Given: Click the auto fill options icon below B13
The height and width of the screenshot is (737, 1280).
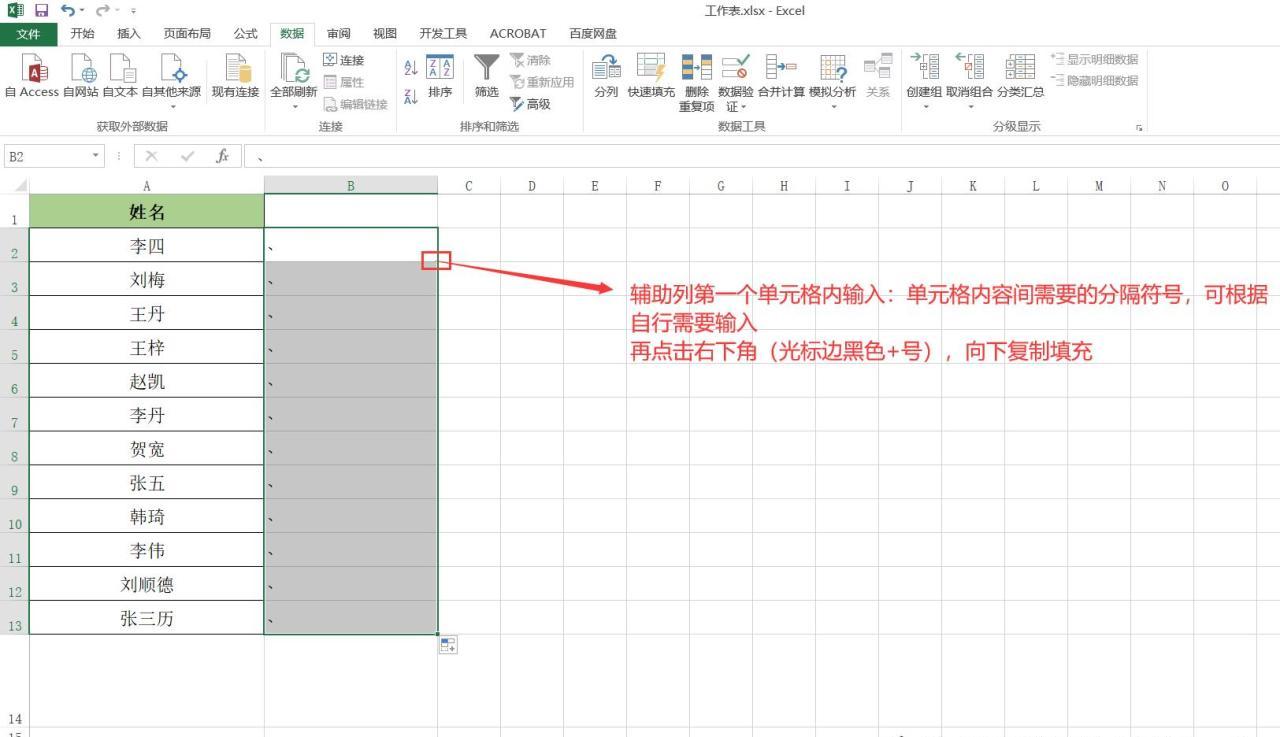Looking at the screenshot, I should pyautogui.click(x=448, y=645).
